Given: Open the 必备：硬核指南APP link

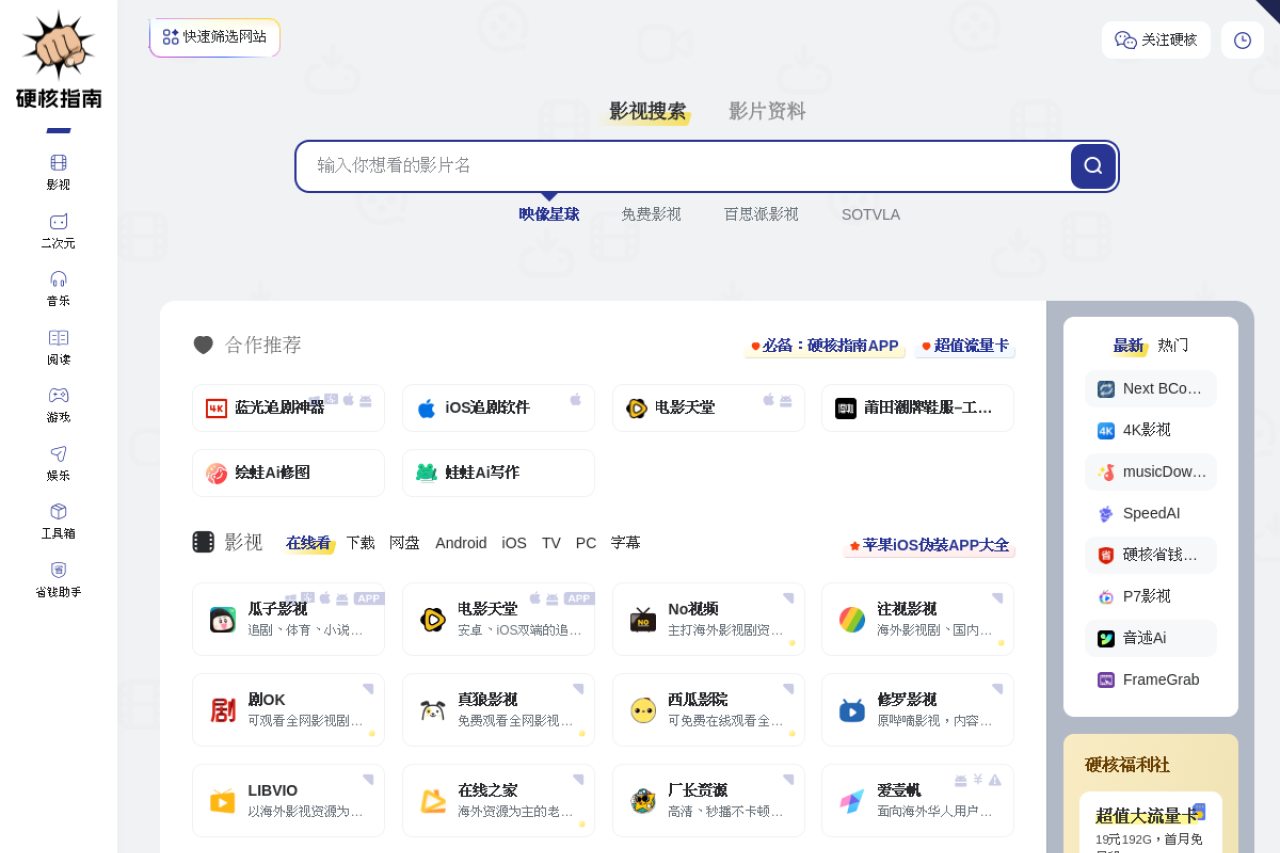Looking at the screenshot, I should click(x=825, y=346).
